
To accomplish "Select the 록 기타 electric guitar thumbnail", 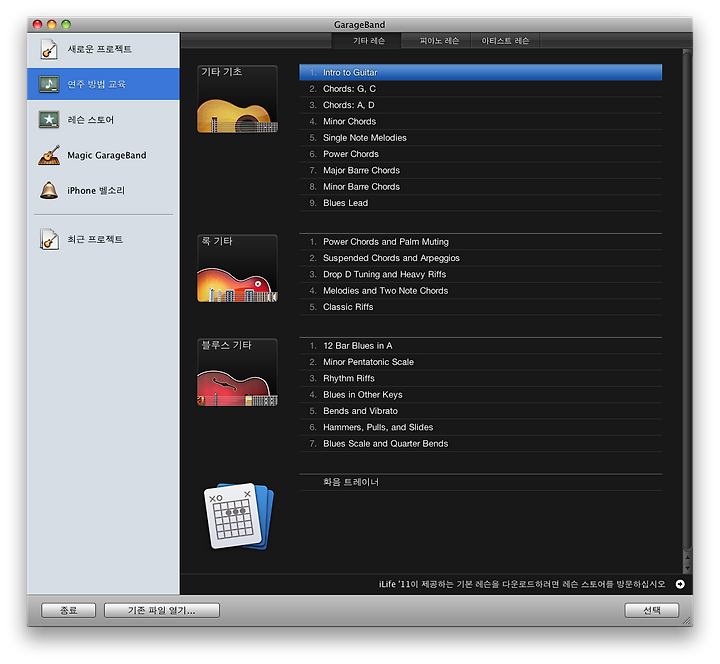I will point(237,269).
